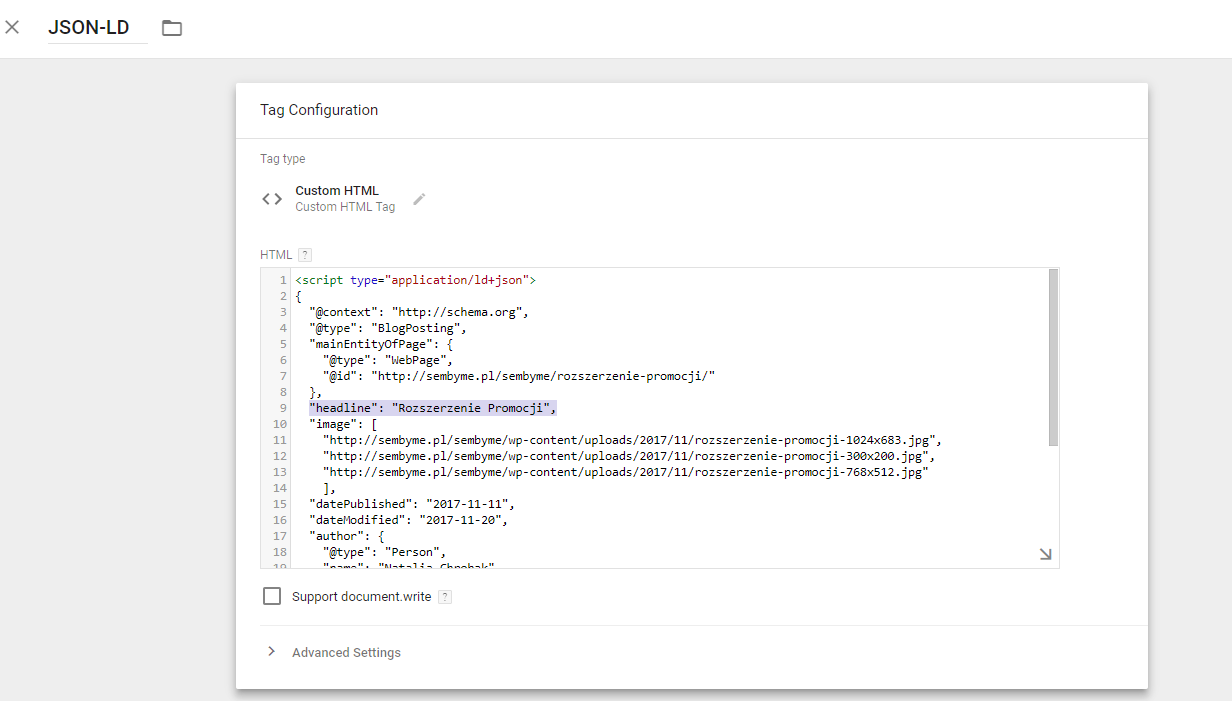Click the "@context" schema.org line
Viewport: 1232px width, 701px height.
pos(418,312)
